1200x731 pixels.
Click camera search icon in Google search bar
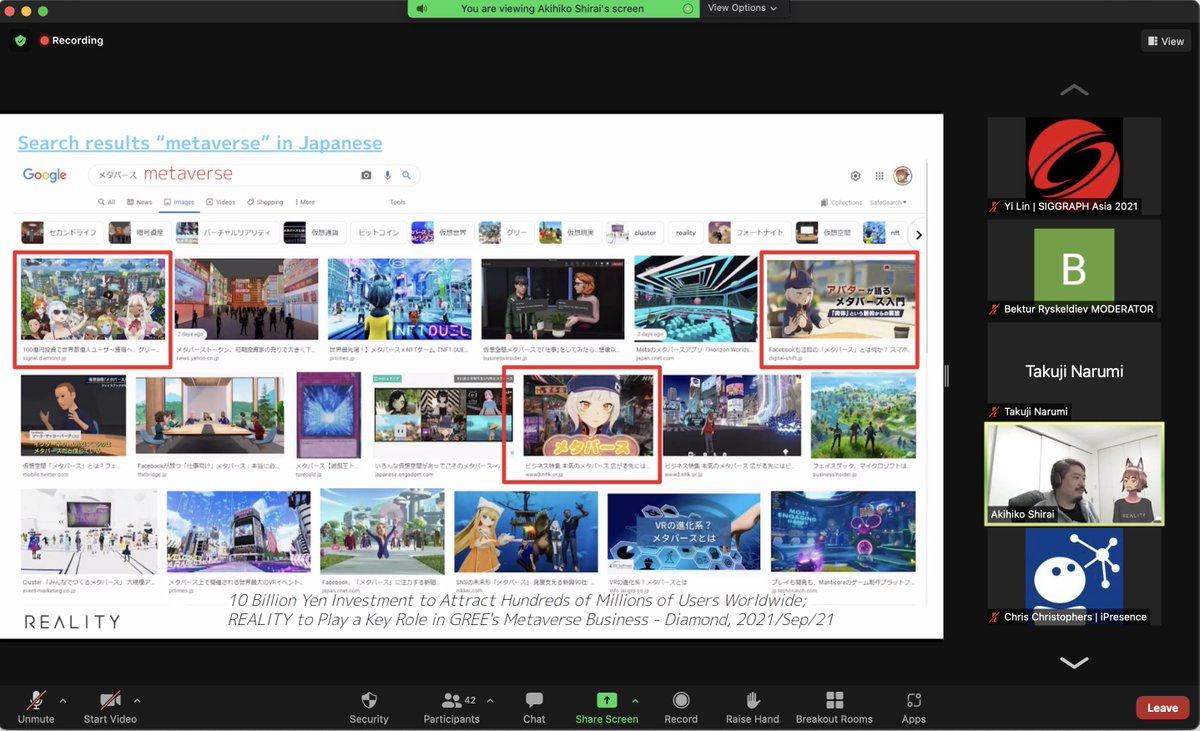[x=366, y=175]
